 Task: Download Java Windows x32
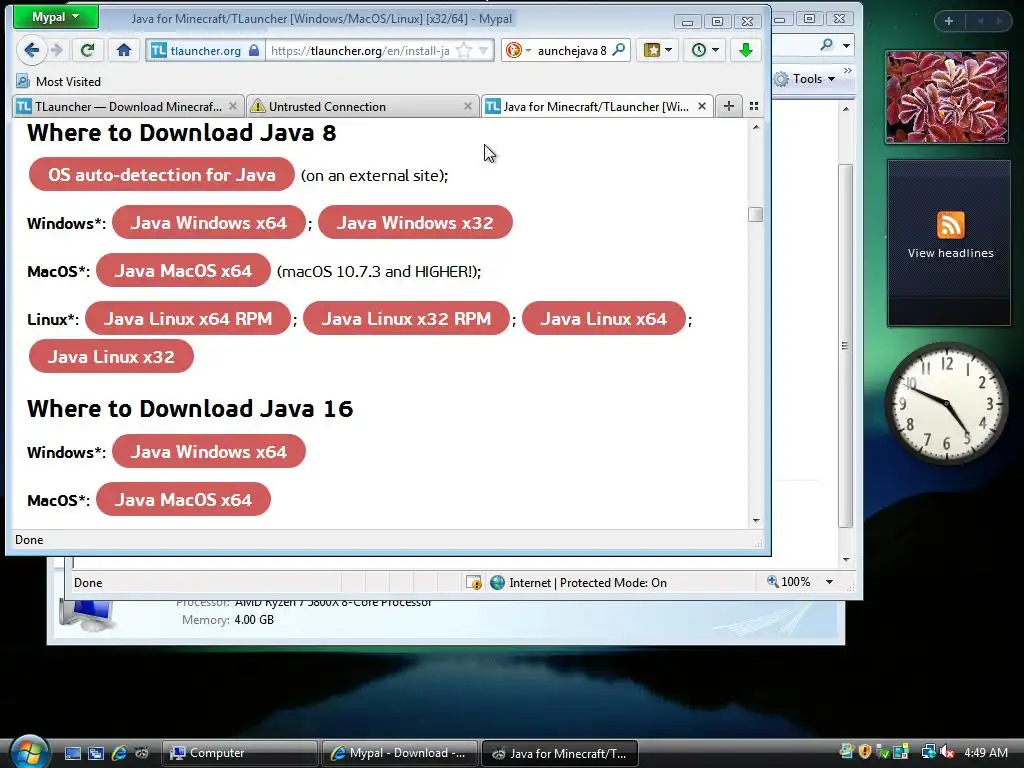click(x=415, y=223)
